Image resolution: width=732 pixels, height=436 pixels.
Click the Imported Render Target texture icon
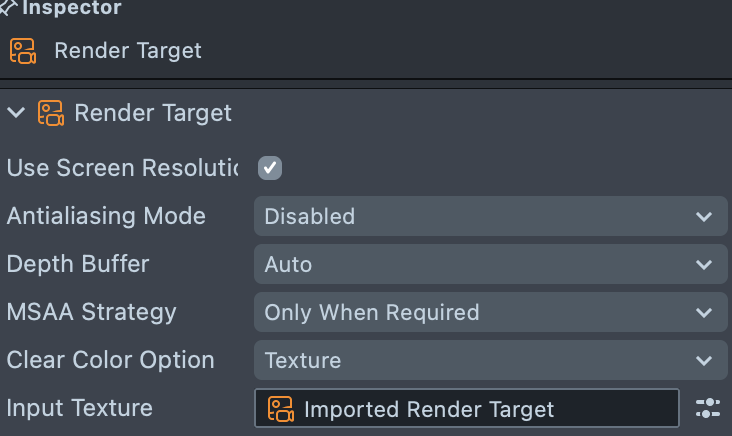(x=280, y=409)
